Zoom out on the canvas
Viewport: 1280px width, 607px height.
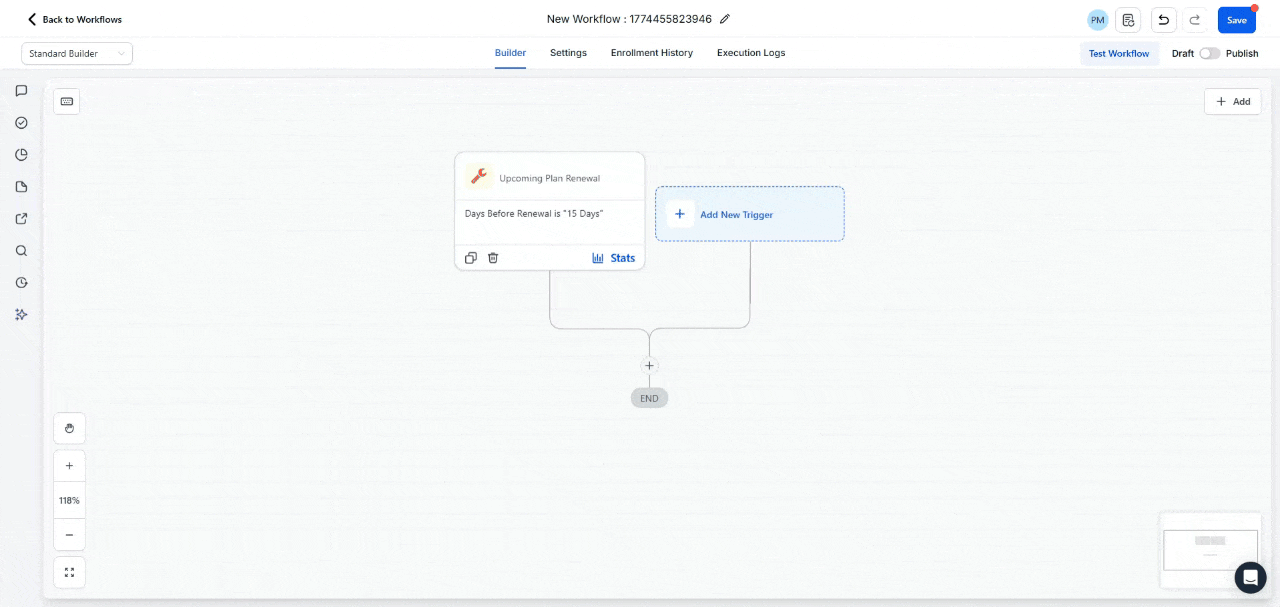coord(69,534)
